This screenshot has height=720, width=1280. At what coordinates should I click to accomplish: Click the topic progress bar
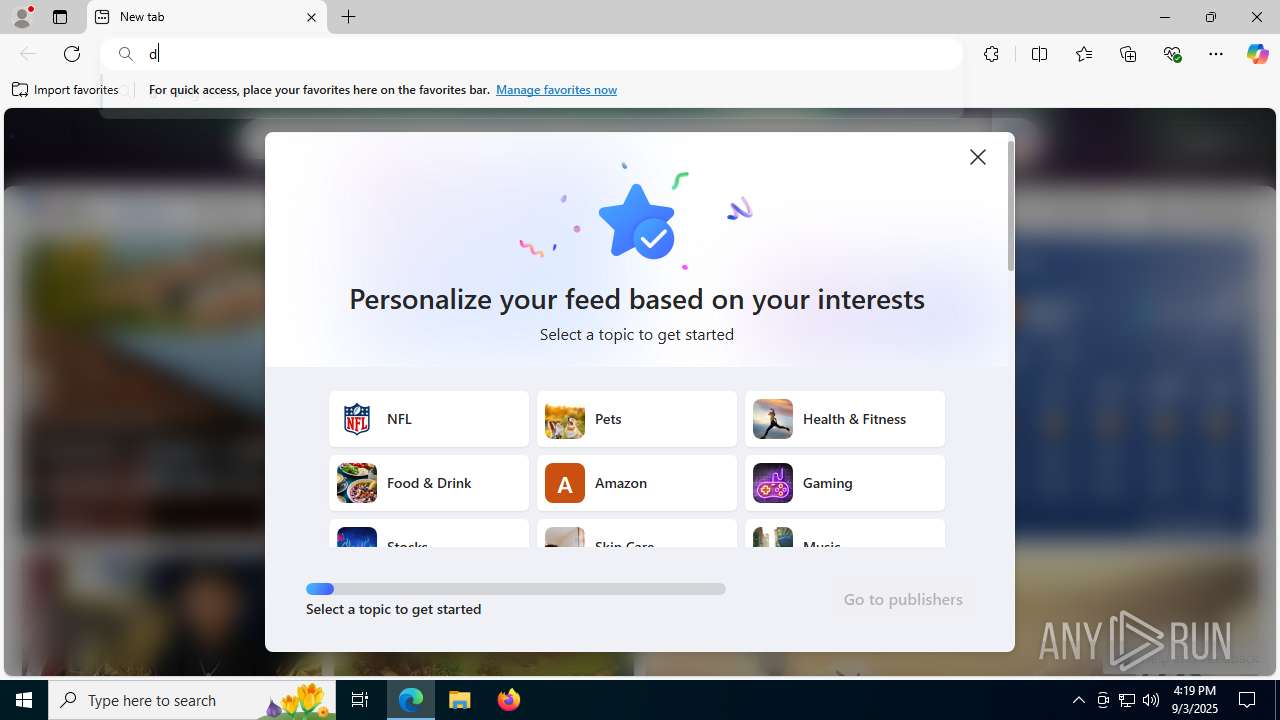516,589
